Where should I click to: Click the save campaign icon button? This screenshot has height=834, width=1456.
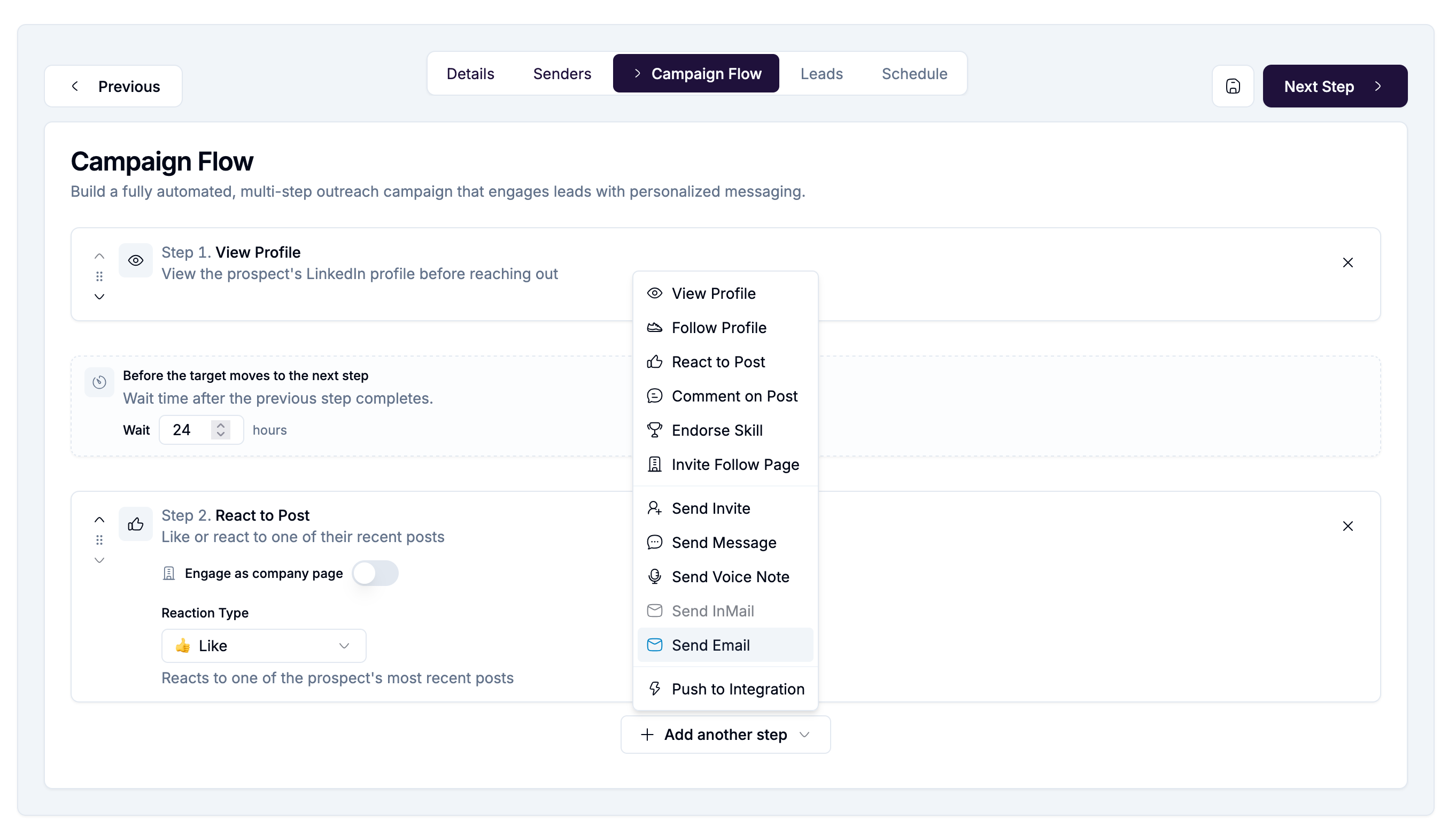[1232, 86]
